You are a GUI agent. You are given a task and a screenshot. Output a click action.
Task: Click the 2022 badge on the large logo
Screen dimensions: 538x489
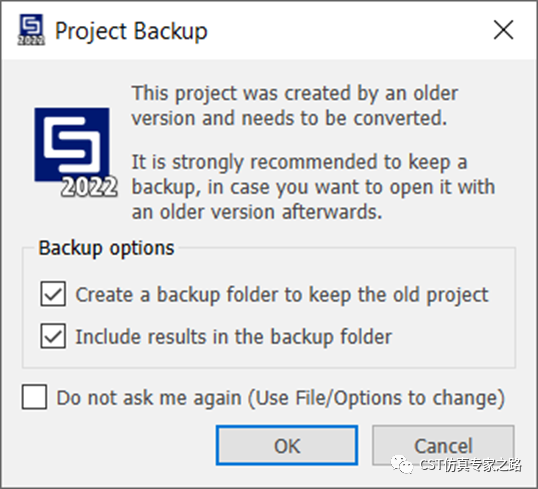(x=89, y=187)
